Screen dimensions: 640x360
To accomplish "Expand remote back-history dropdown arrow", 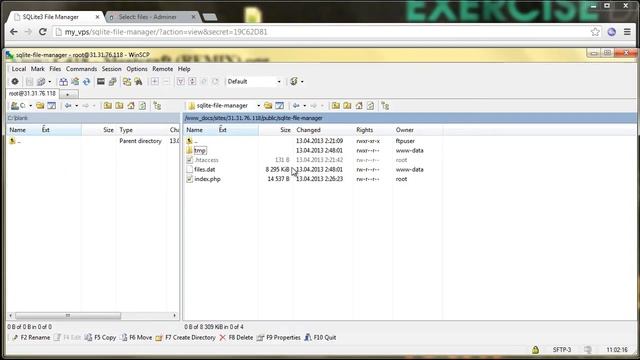I will [304, 106].
